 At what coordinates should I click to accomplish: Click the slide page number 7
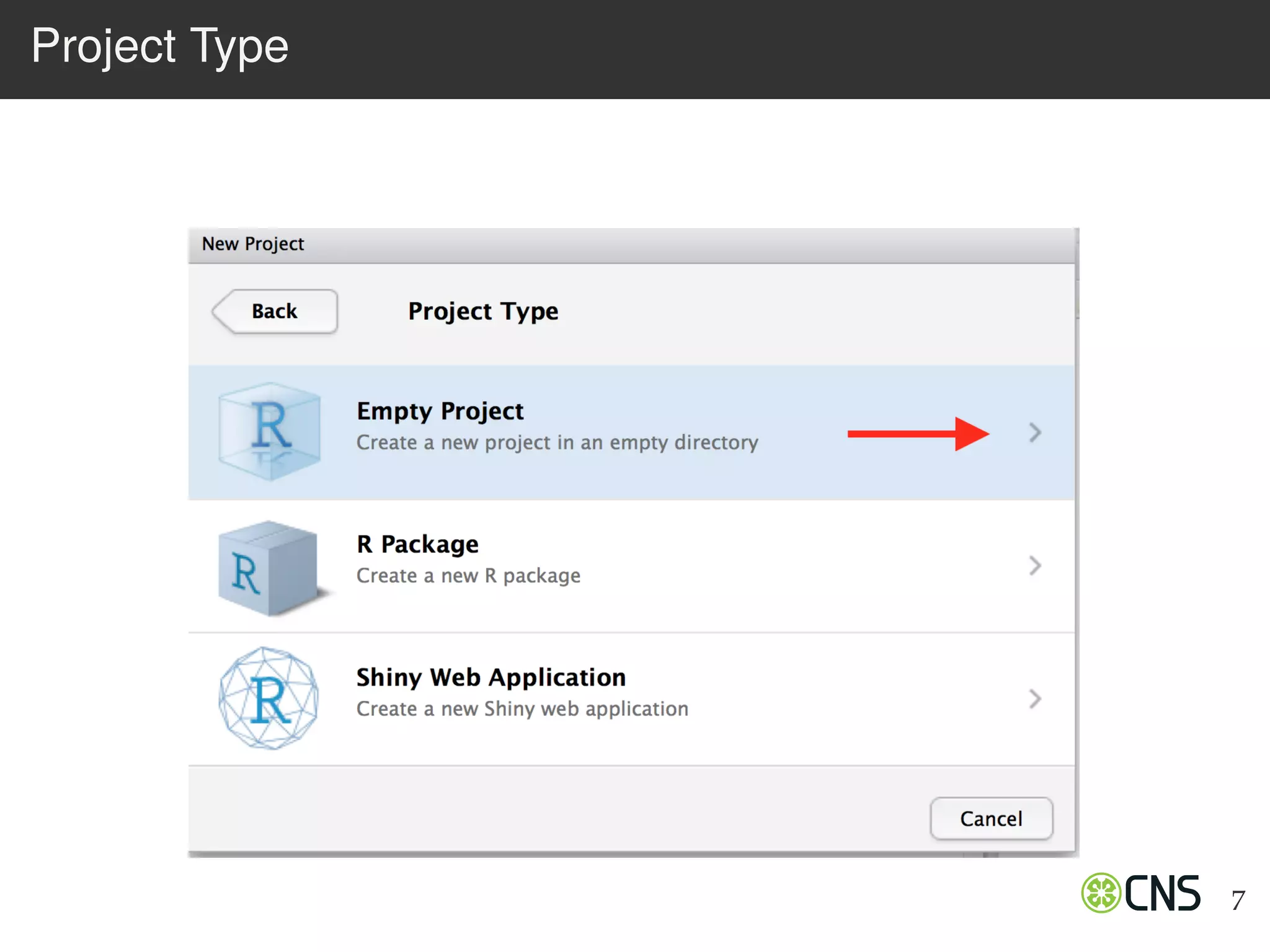(x=1238, y=901)
